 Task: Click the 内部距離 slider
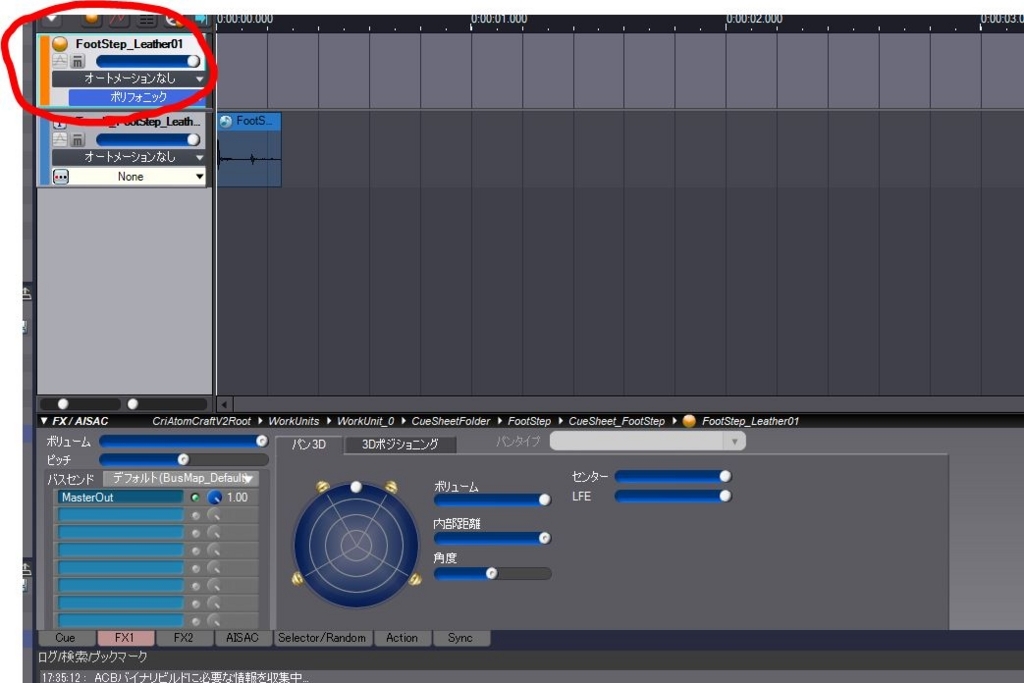pyautogui.click(x=492, y=538)
